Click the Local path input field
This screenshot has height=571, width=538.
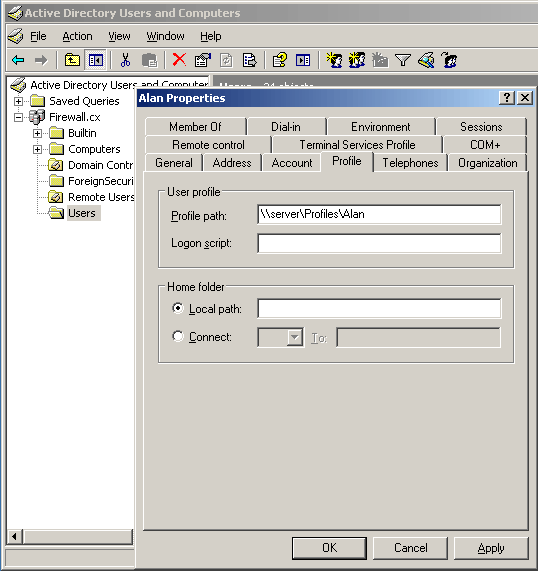pos(379,308)
